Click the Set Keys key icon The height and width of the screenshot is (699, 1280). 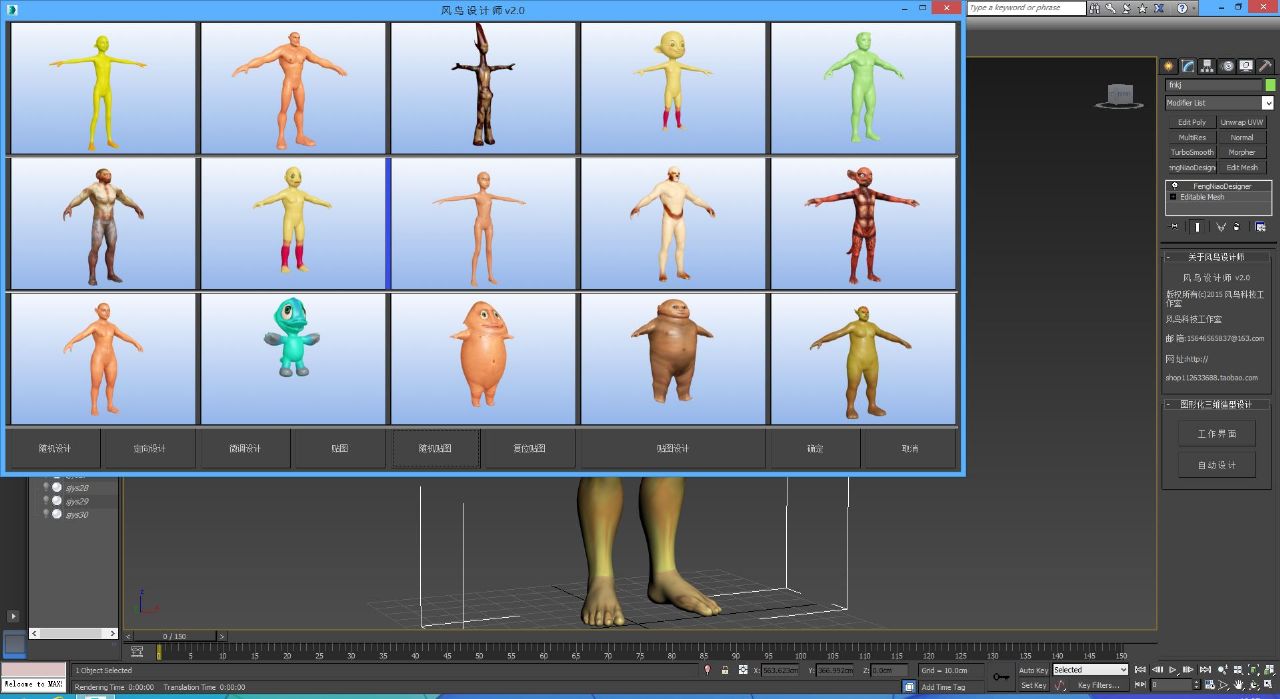tap(1001, 677)
